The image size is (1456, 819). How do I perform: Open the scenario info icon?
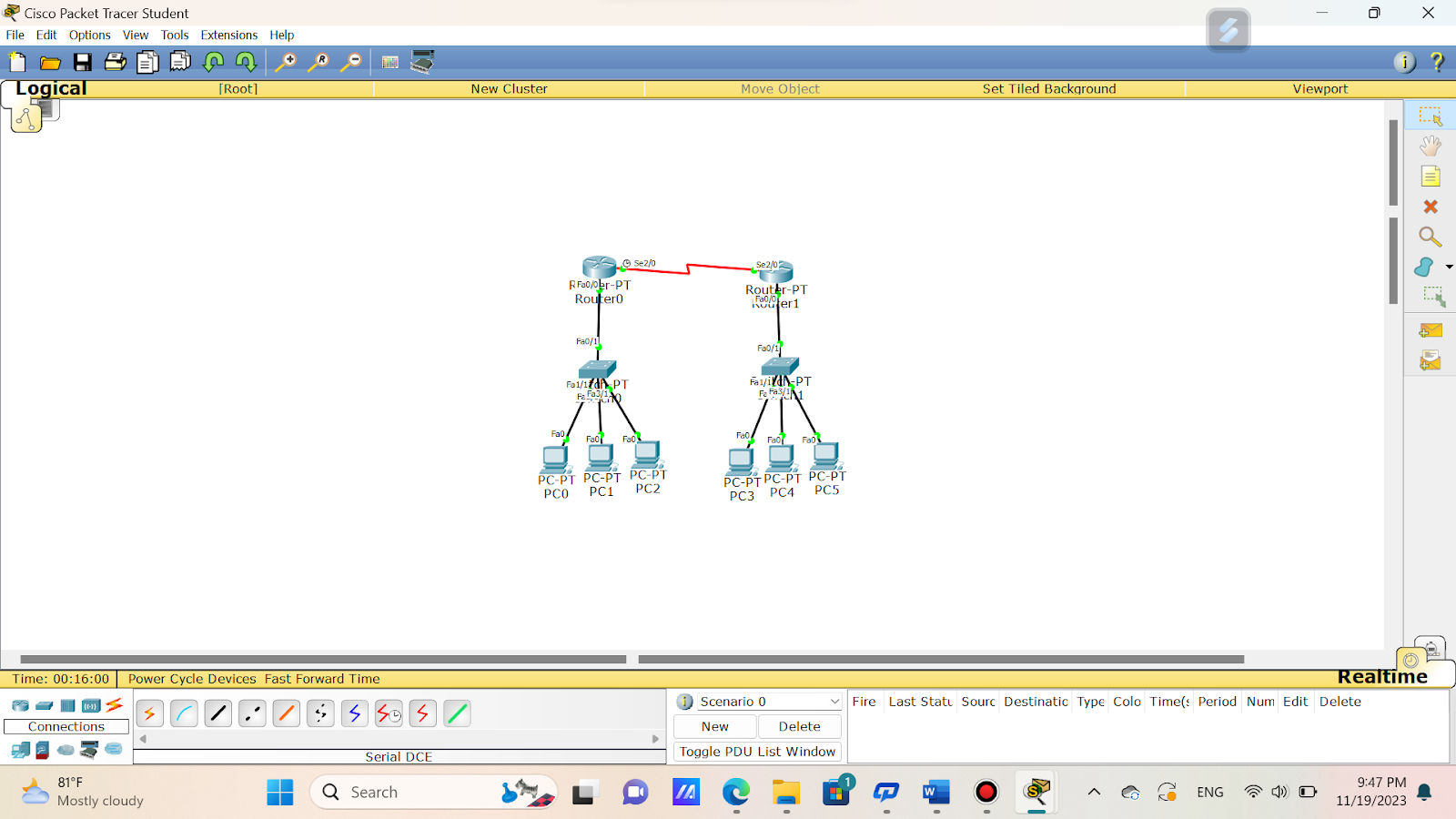point(685,702)
